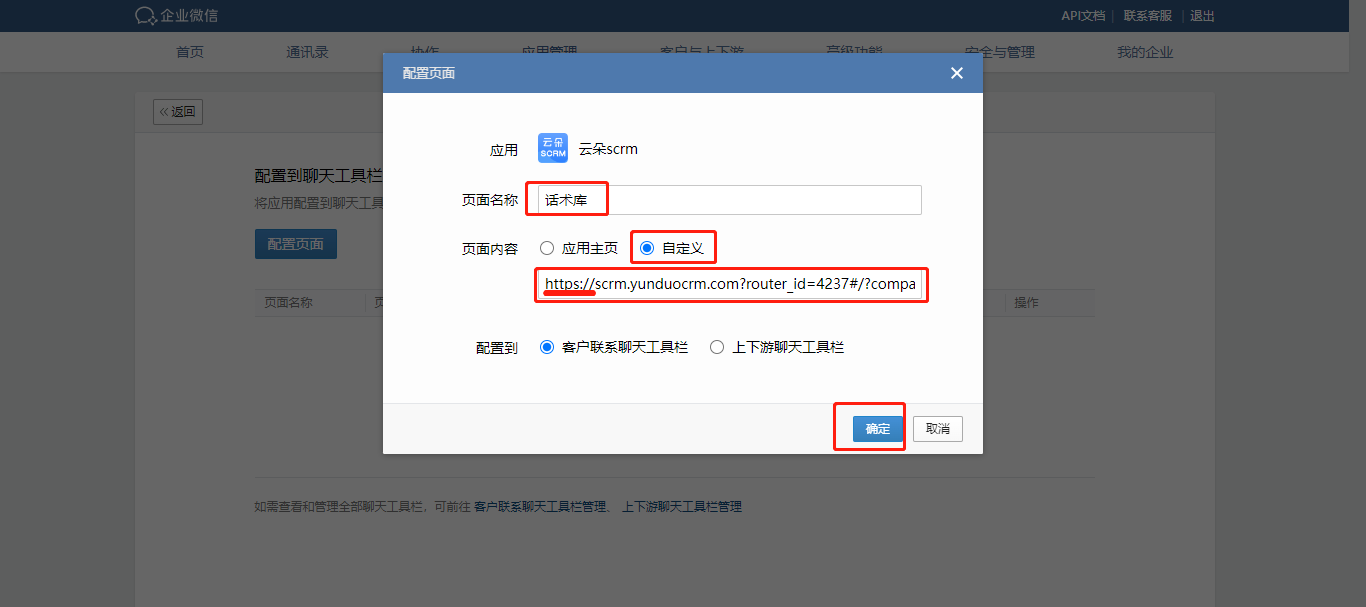This screenshot has width=1366, height=607.
Task: Open 客户联系聊天工具栏管理 link
Action: [x=540, y=507]
